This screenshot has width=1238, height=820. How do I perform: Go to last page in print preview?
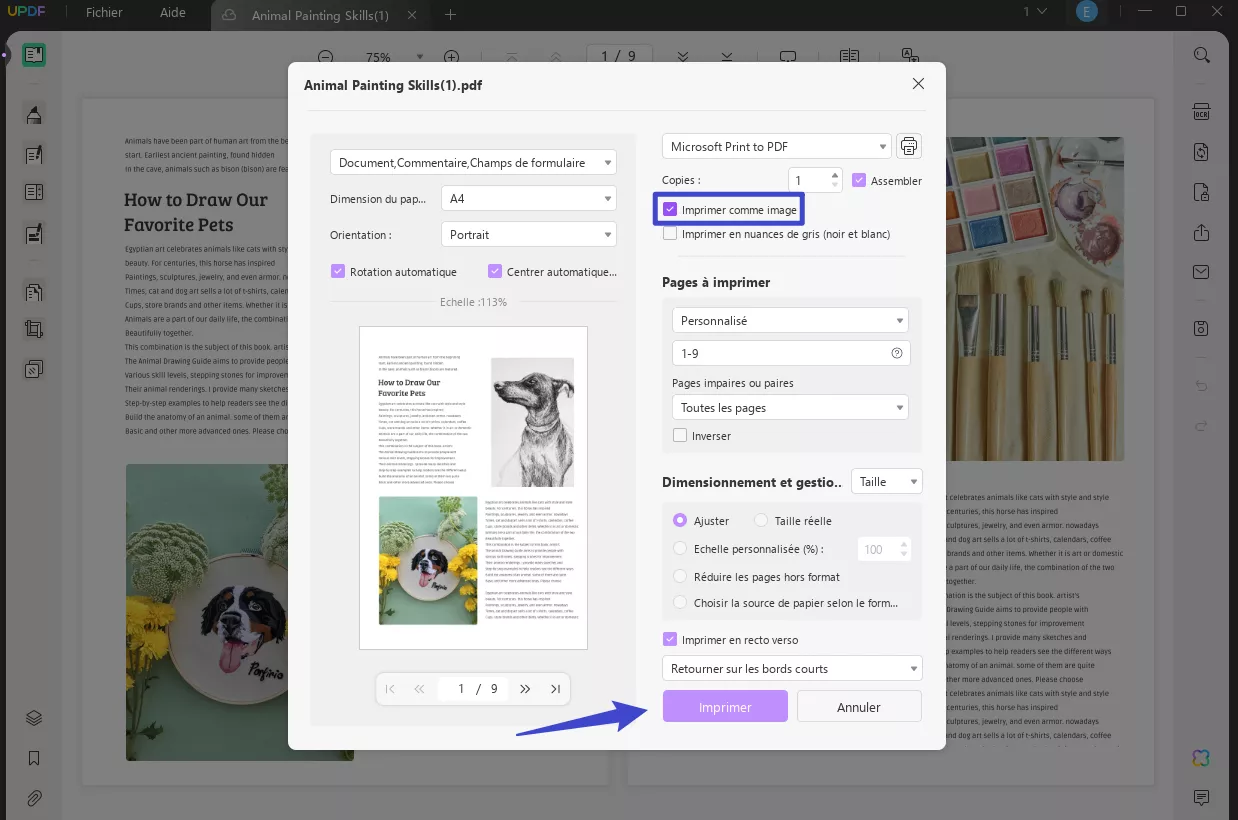click(x=555, y=689)
